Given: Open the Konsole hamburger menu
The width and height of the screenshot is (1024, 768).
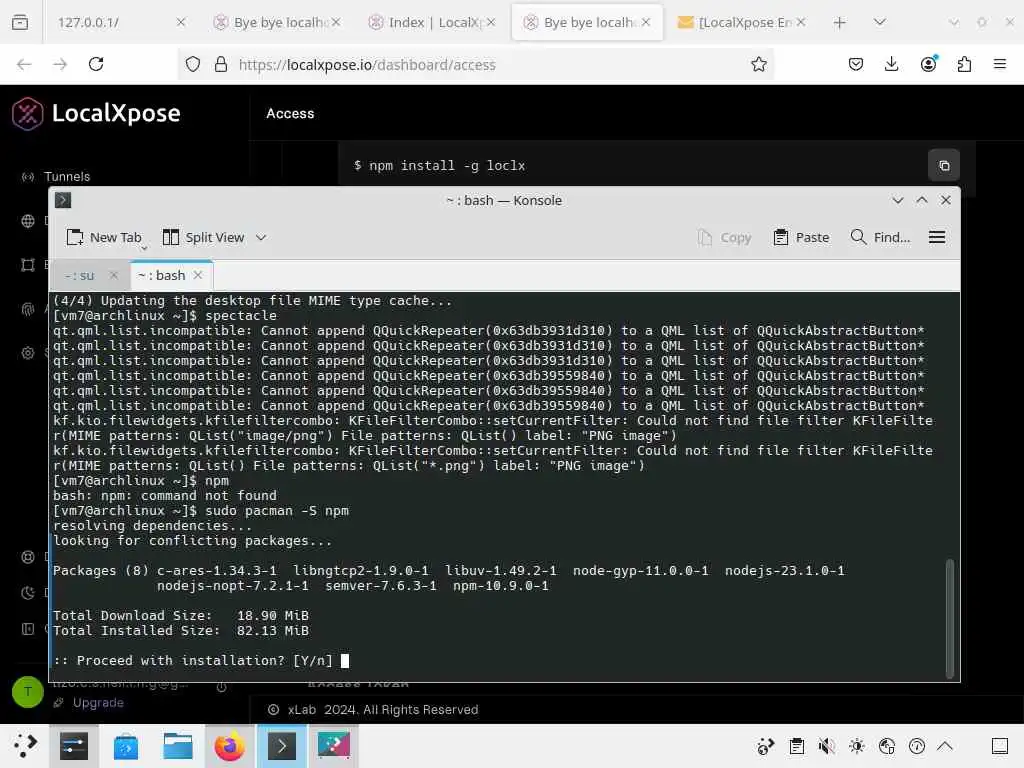Looking at the screenshot, I should 937,237.
